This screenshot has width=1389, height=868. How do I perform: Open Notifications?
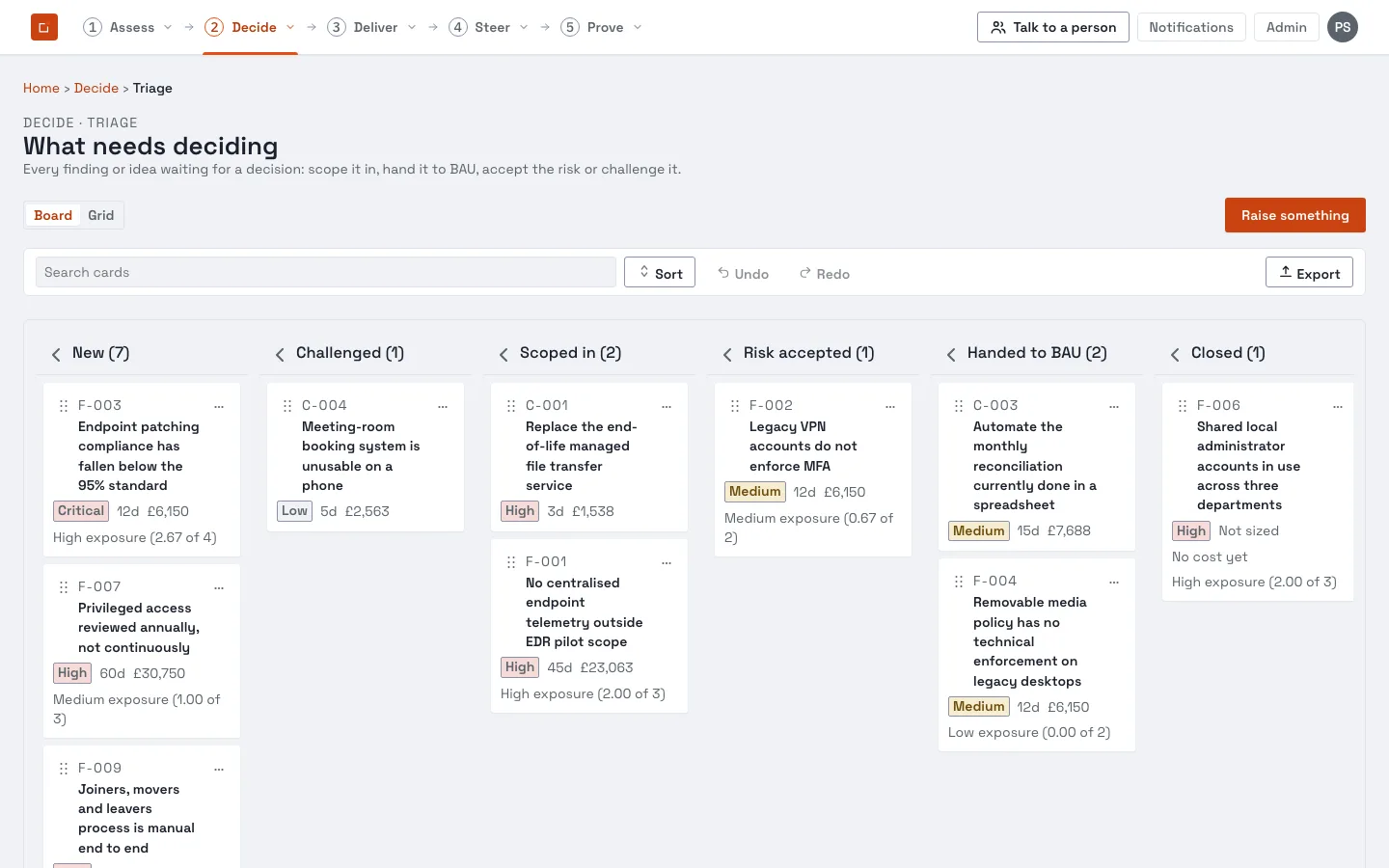click(x=1191, y=27)
